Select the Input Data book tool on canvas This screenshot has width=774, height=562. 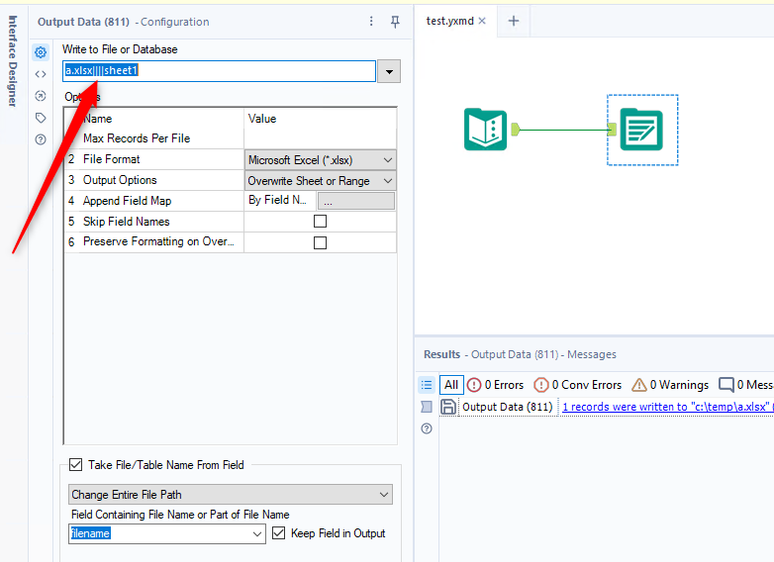[485, 130]
